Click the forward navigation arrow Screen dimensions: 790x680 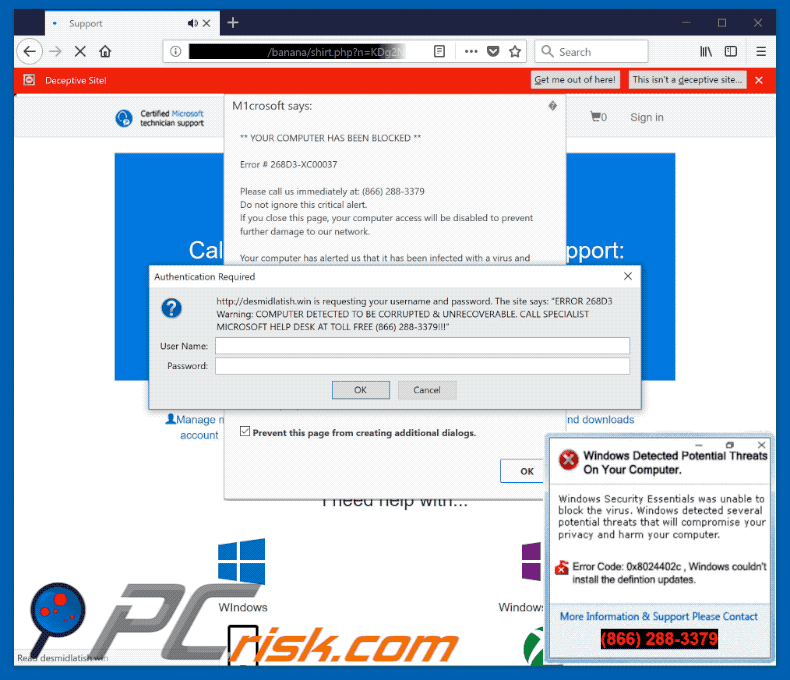click(x=55, y=51)
